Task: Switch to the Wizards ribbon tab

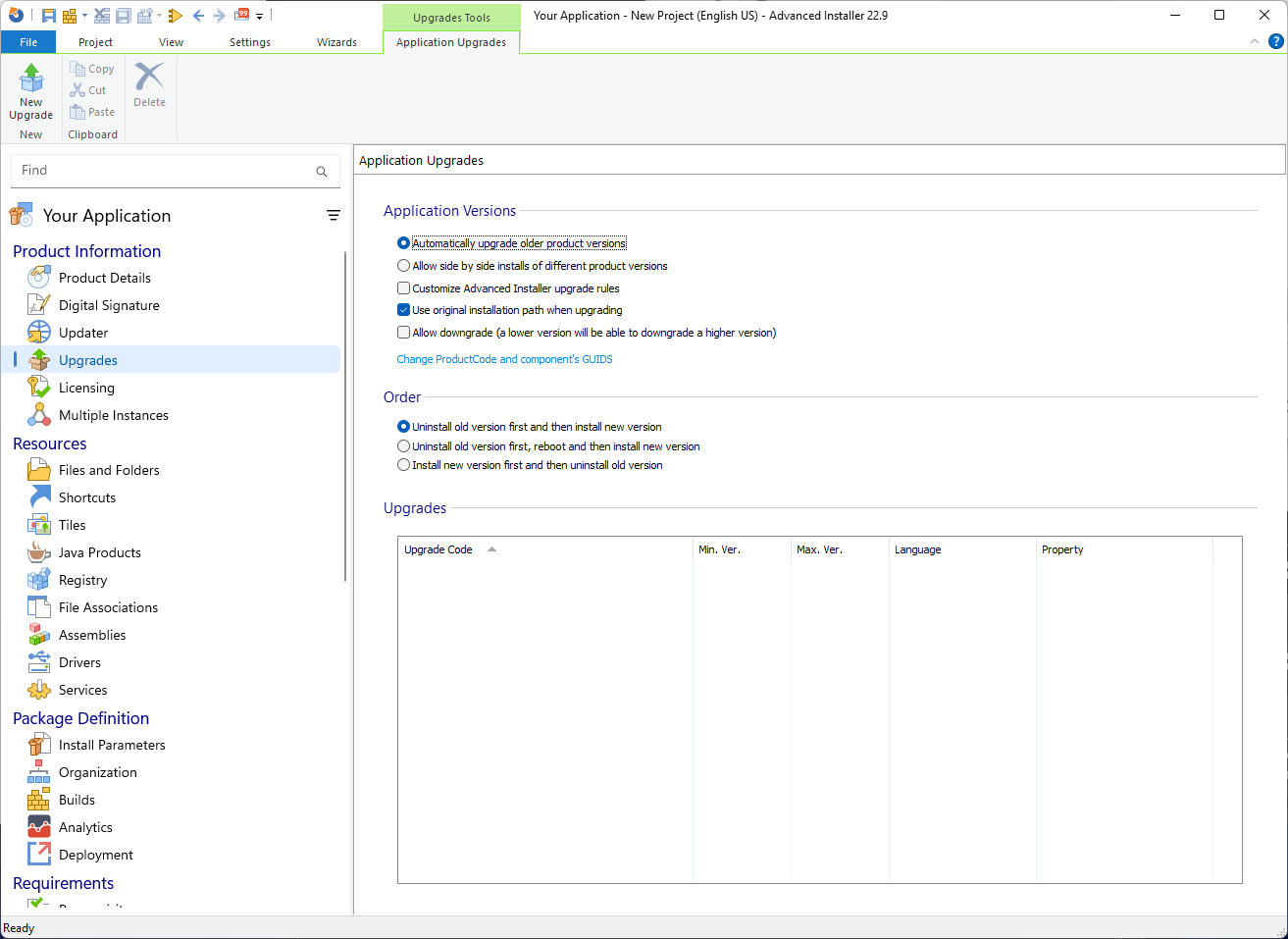Action: click(x=336, y=42)
